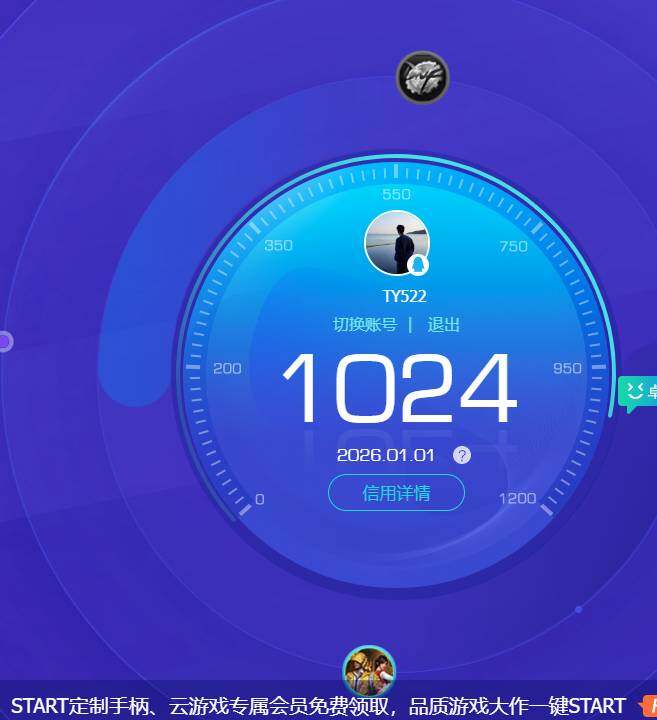This screenshot has width=657, height=720.
Task: Open the PUBG game avatar icon below the gauge
Action: (x=369, y=670)
